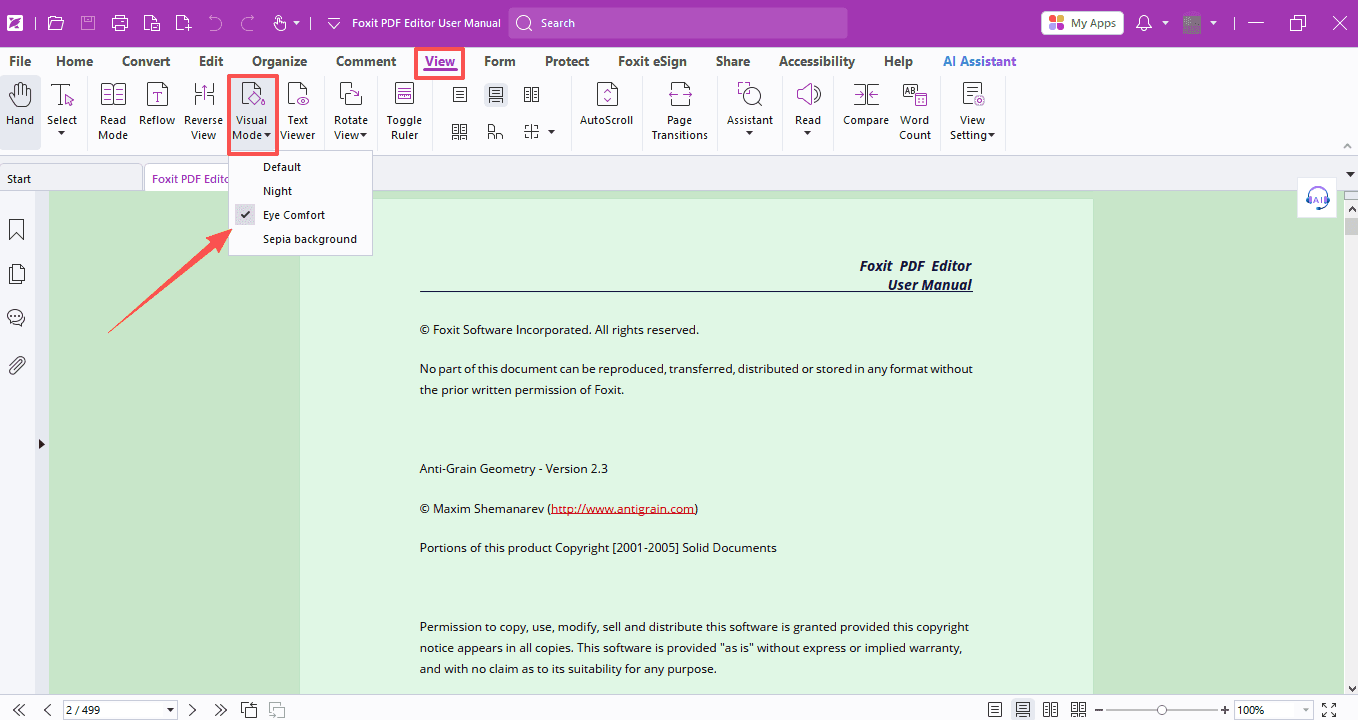Click the My Apps button
This screenshot has width=1358, height=720.
1082,22
